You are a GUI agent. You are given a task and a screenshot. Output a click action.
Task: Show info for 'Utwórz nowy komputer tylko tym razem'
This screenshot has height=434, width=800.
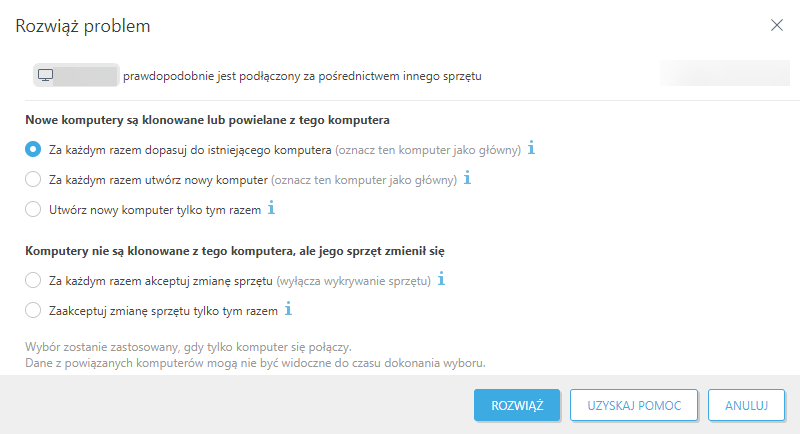click(x=271, y=209)
